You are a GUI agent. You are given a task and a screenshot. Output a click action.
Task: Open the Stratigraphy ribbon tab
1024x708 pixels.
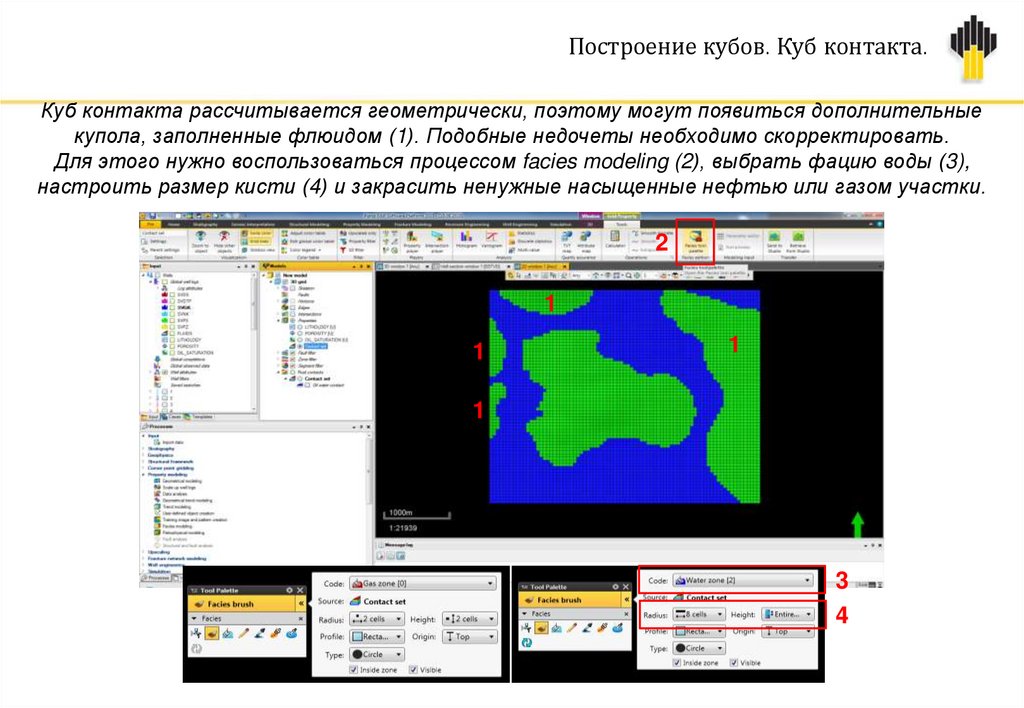(205, 224)
